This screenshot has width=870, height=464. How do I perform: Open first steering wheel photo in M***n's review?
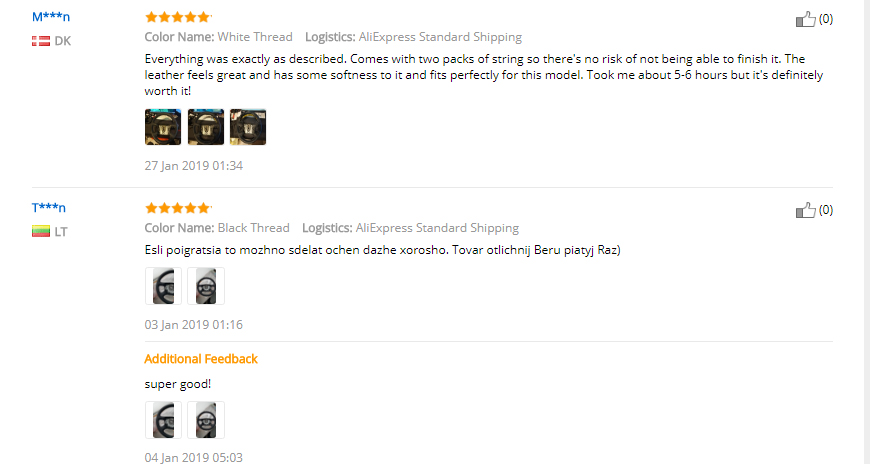[x=163, y=127]
